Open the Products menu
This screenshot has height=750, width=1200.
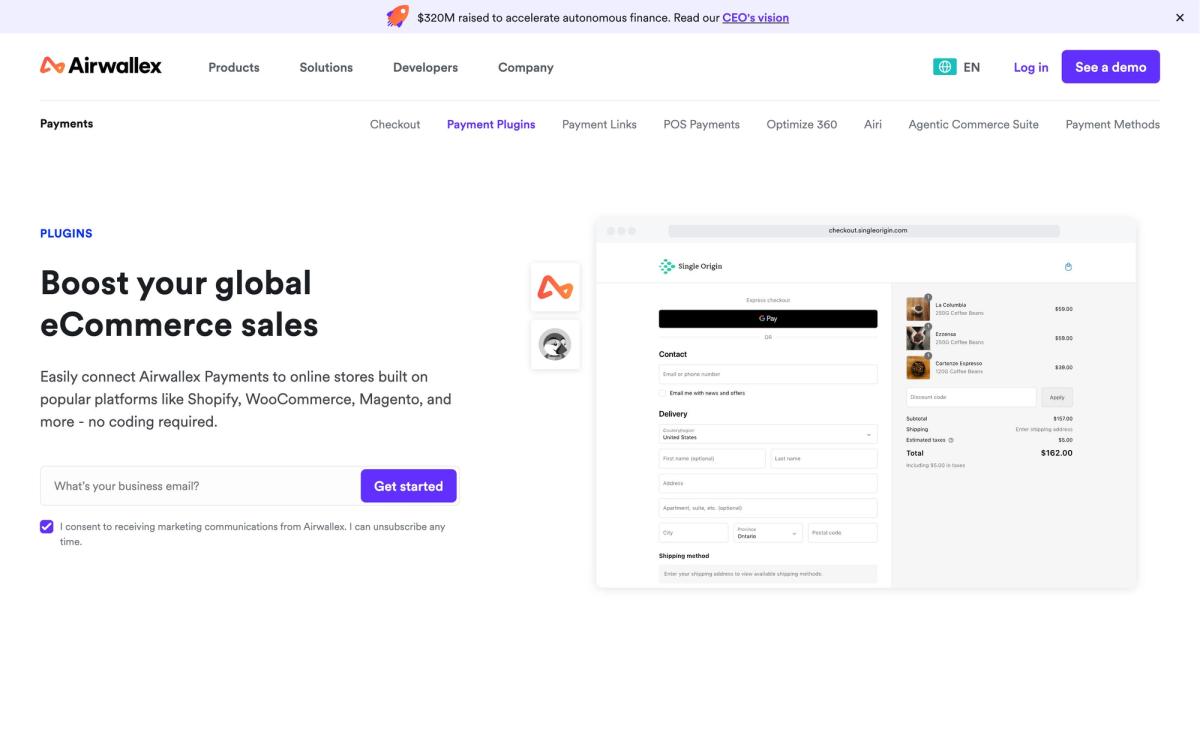[x=234, y=67]
